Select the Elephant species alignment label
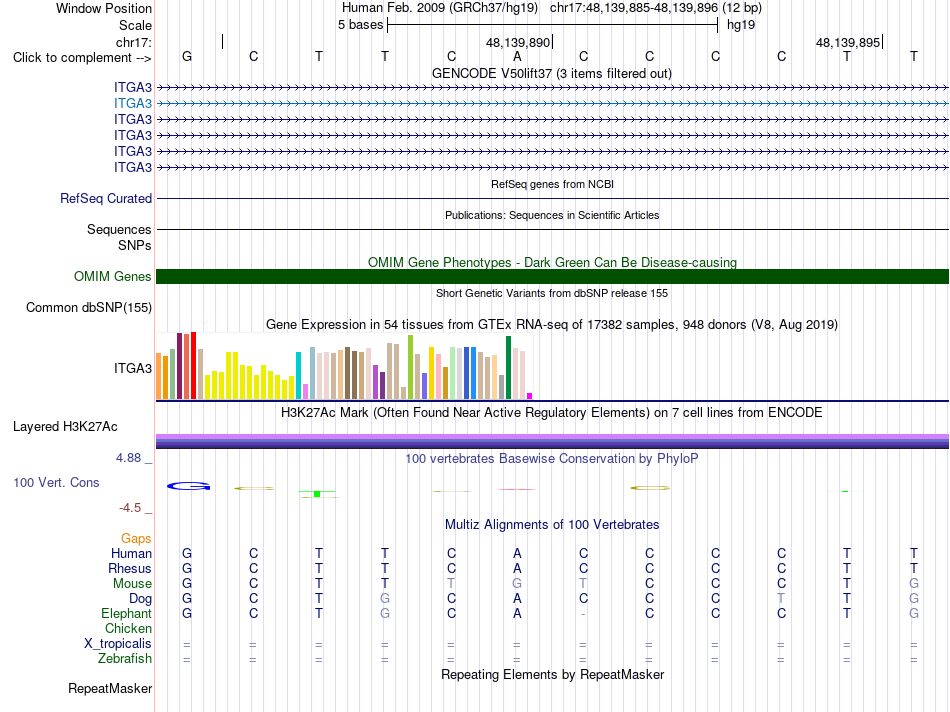This screenshot has height=712, width=950. coord(127,613)
